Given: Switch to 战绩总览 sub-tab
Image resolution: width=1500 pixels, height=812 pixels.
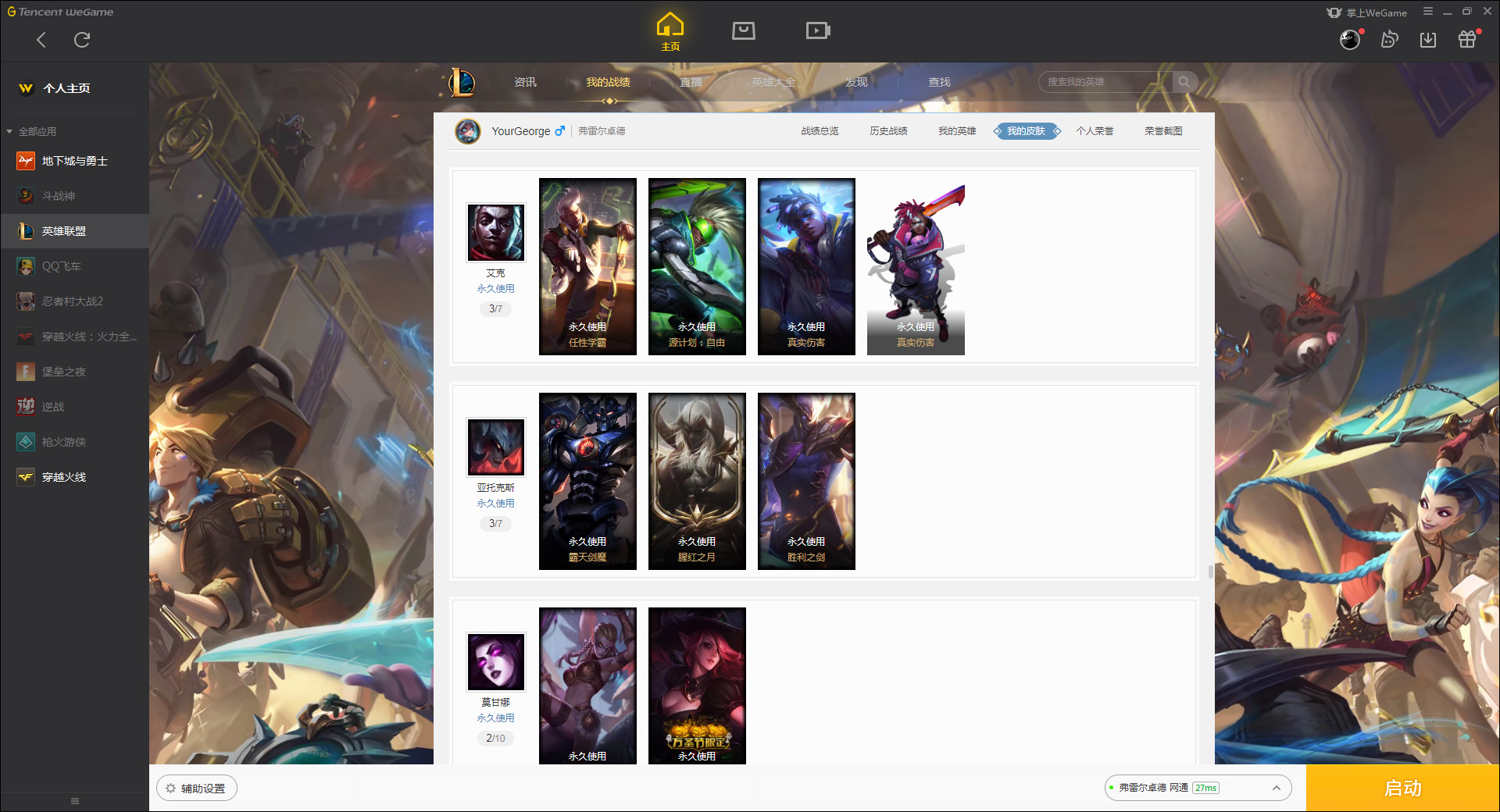Looking at the screenshot, I should pos(820,131).
